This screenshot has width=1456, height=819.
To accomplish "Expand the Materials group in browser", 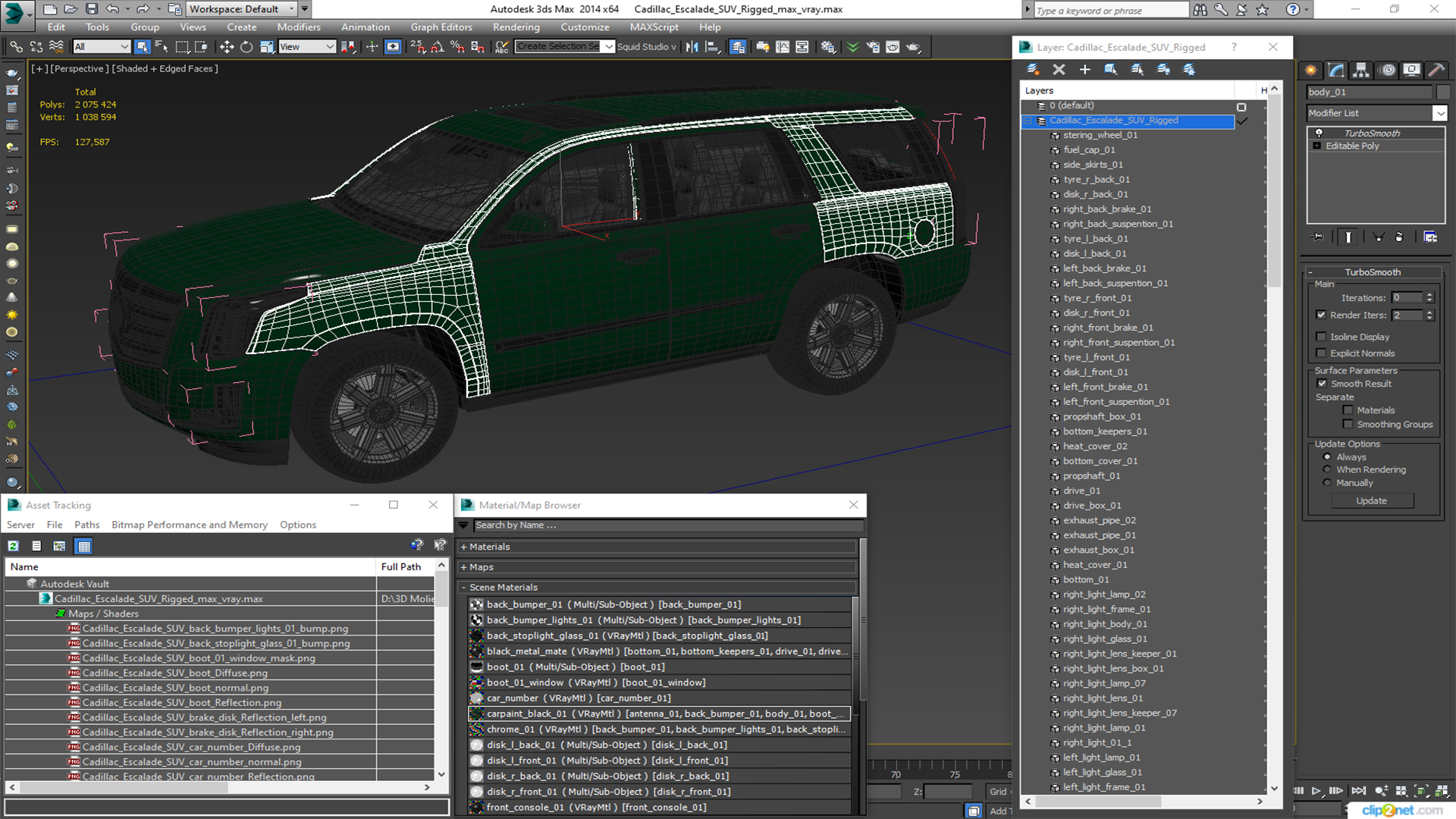I will [x=463, y=547].
